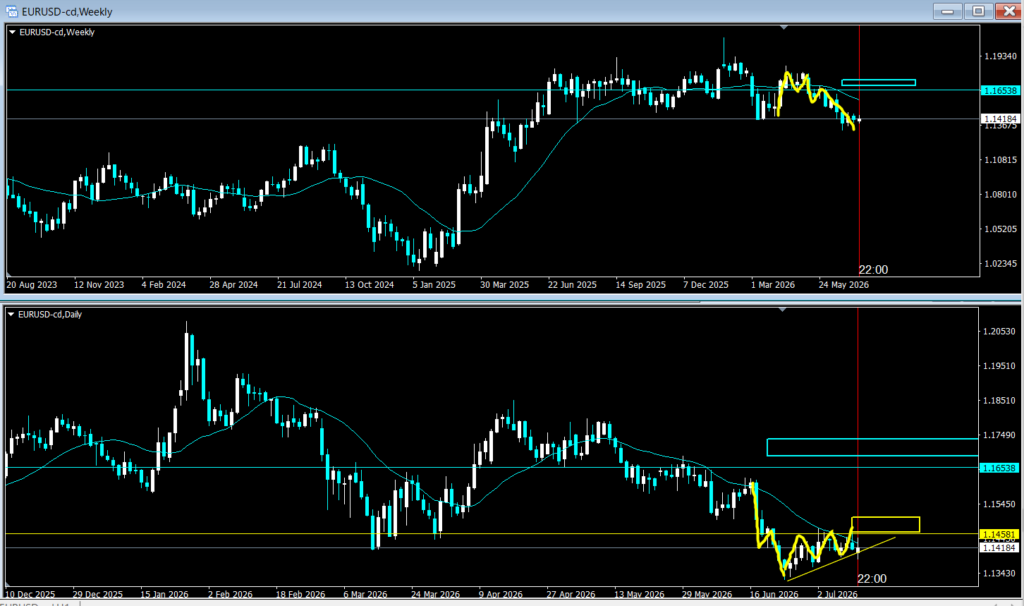This screenshot has height=606, width=1024.
Task: Click the 1.08010 value on the weekly price scale
Action: 1000,195
